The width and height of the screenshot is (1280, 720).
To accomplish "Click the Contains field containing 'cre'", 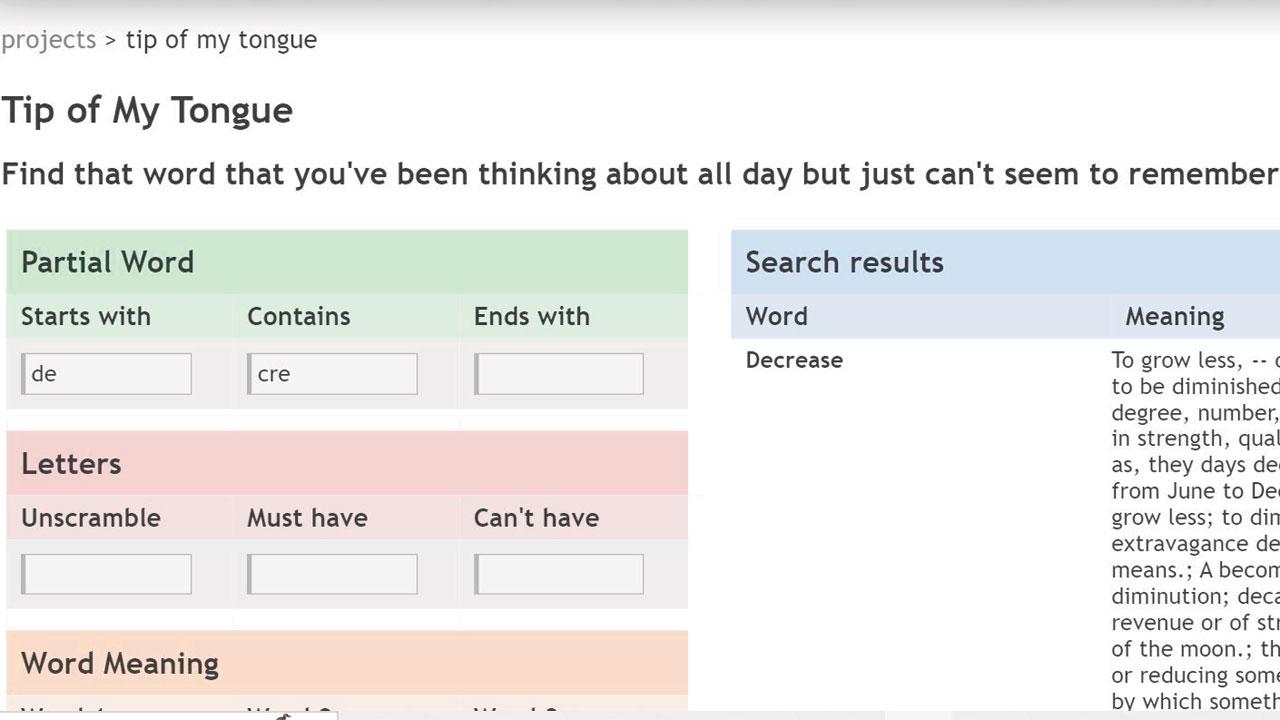I will click(333, 374).
